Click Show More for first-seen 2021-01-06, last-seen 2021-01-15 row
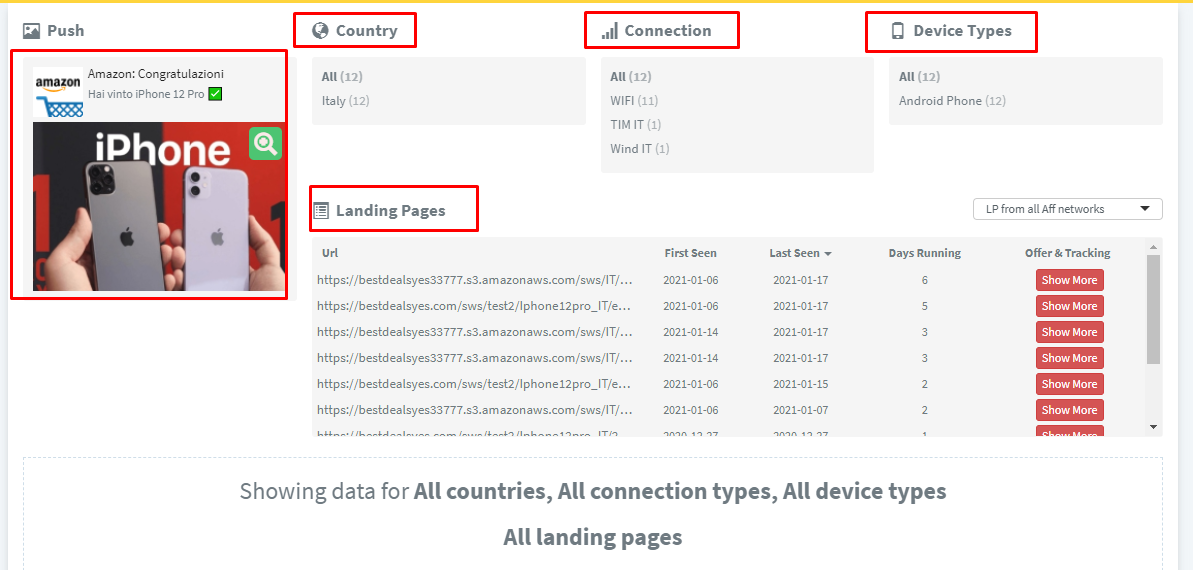Viewport: 1193px width, 570px height. [1069, 384]
